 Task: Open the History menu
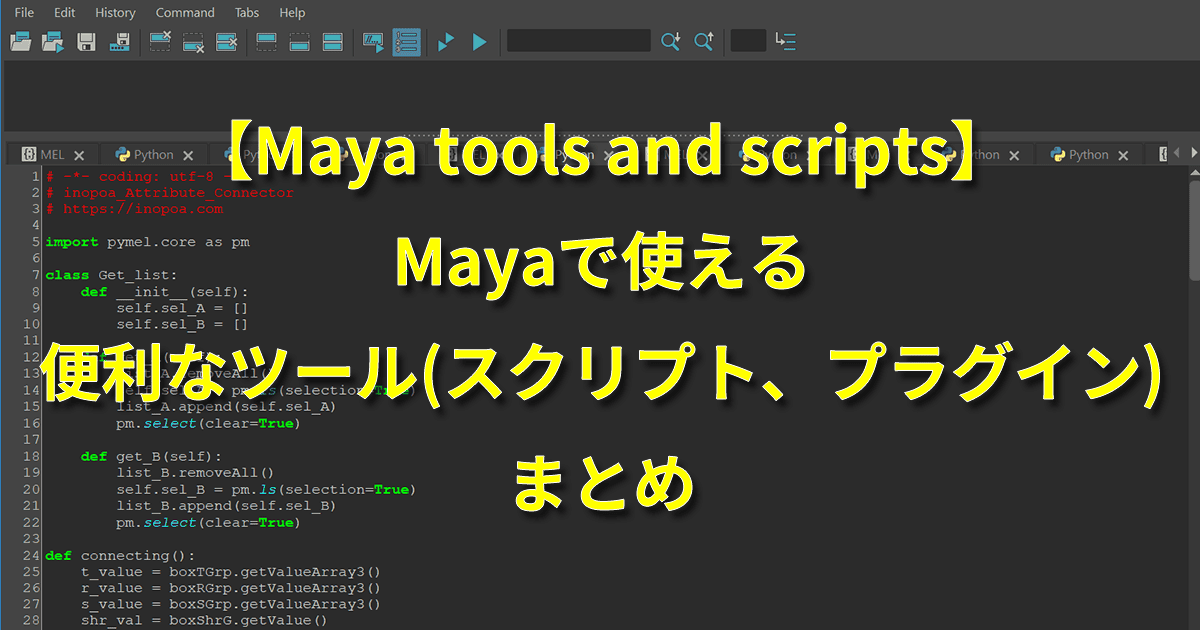point(115,13)
